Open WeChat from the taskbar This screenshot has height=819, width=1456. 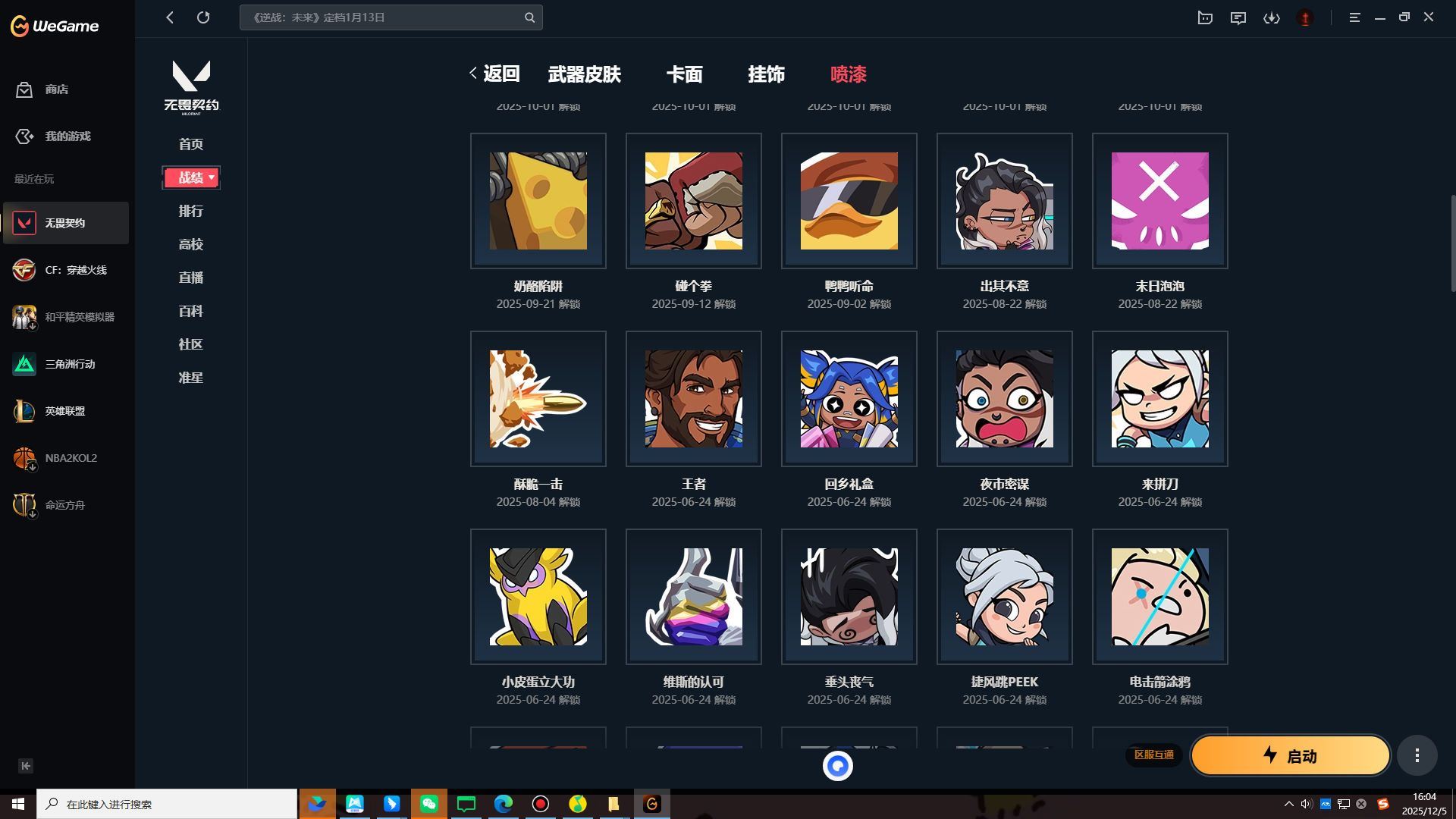pyautogui.click(x=428, y=804)
